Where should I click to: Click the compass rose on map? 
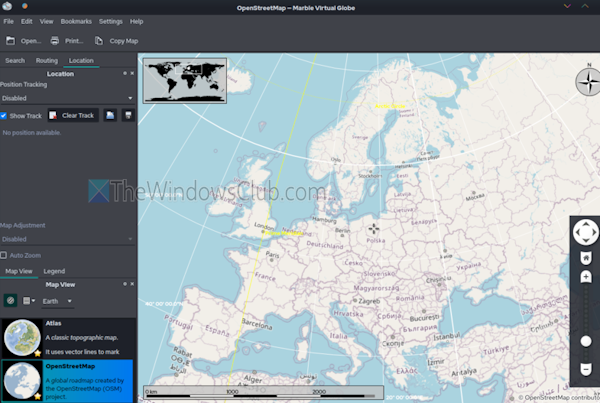click(x=589, y=81)
